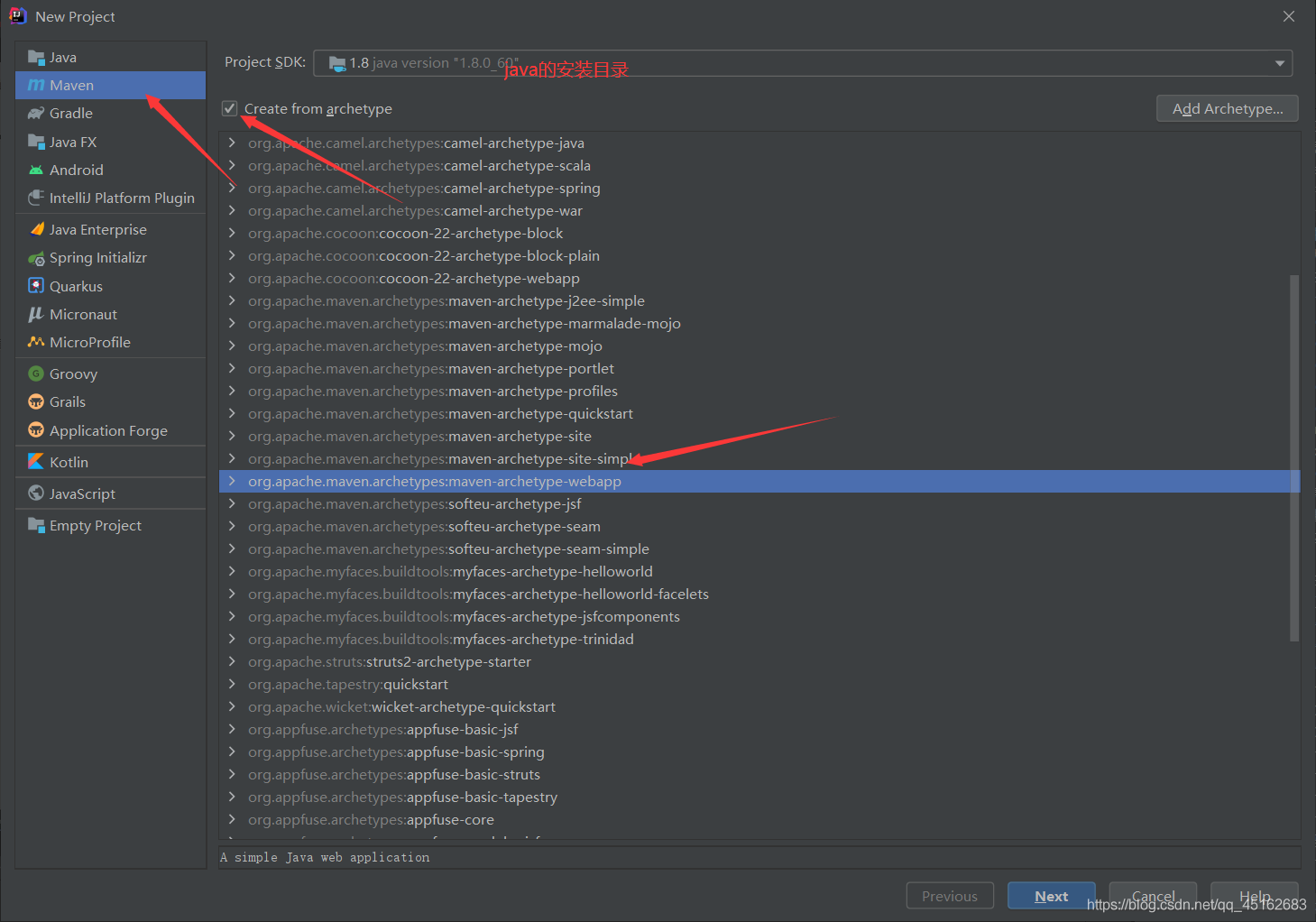Select the Java FX project type
This screenshot has width=1316, height=922.
click(x=111, y=143)
